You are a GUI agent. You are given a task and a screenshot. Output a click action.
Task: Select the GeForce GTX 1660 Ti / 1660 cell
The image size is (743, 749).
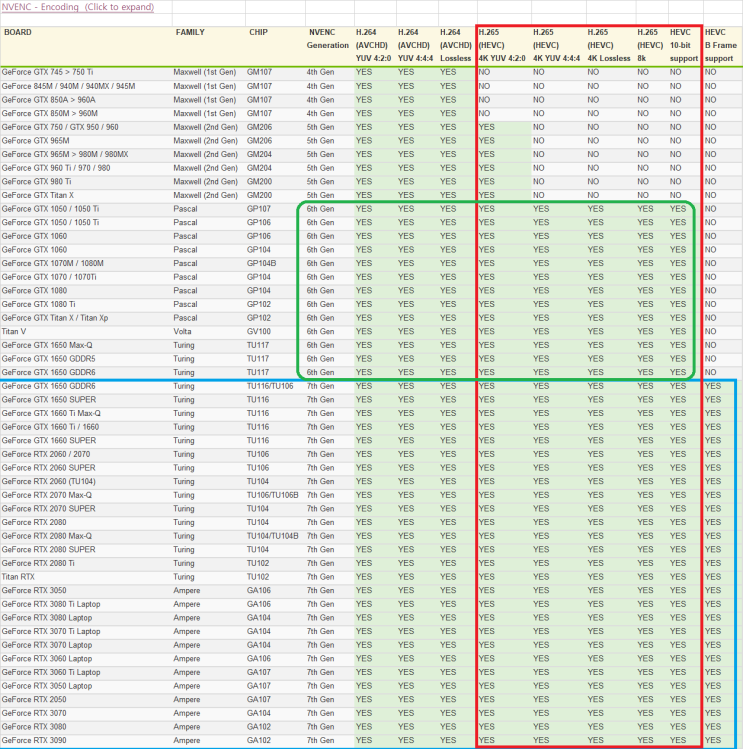pyautogui.click(x=50, y=427)
